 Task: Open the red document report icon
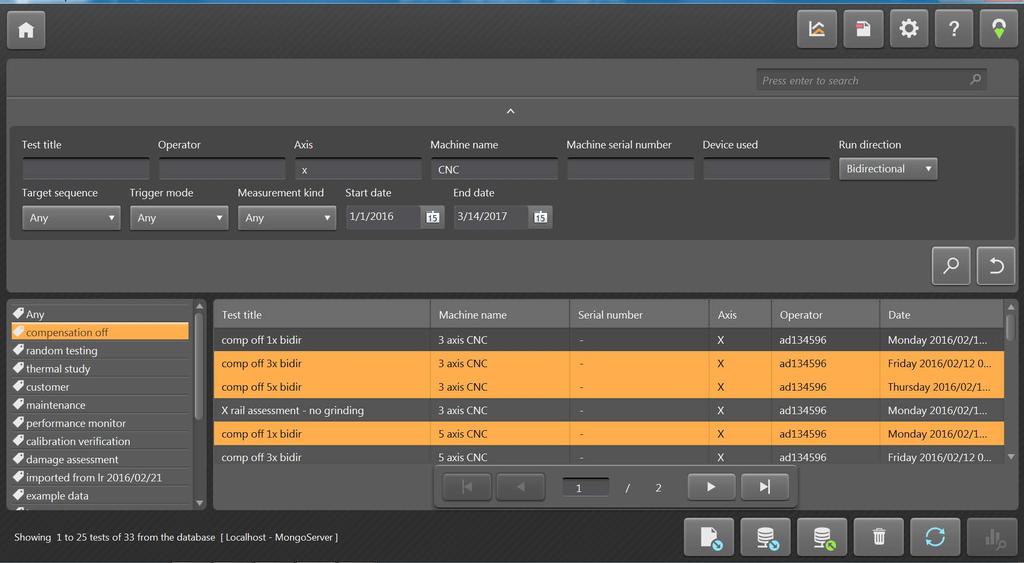863,29
